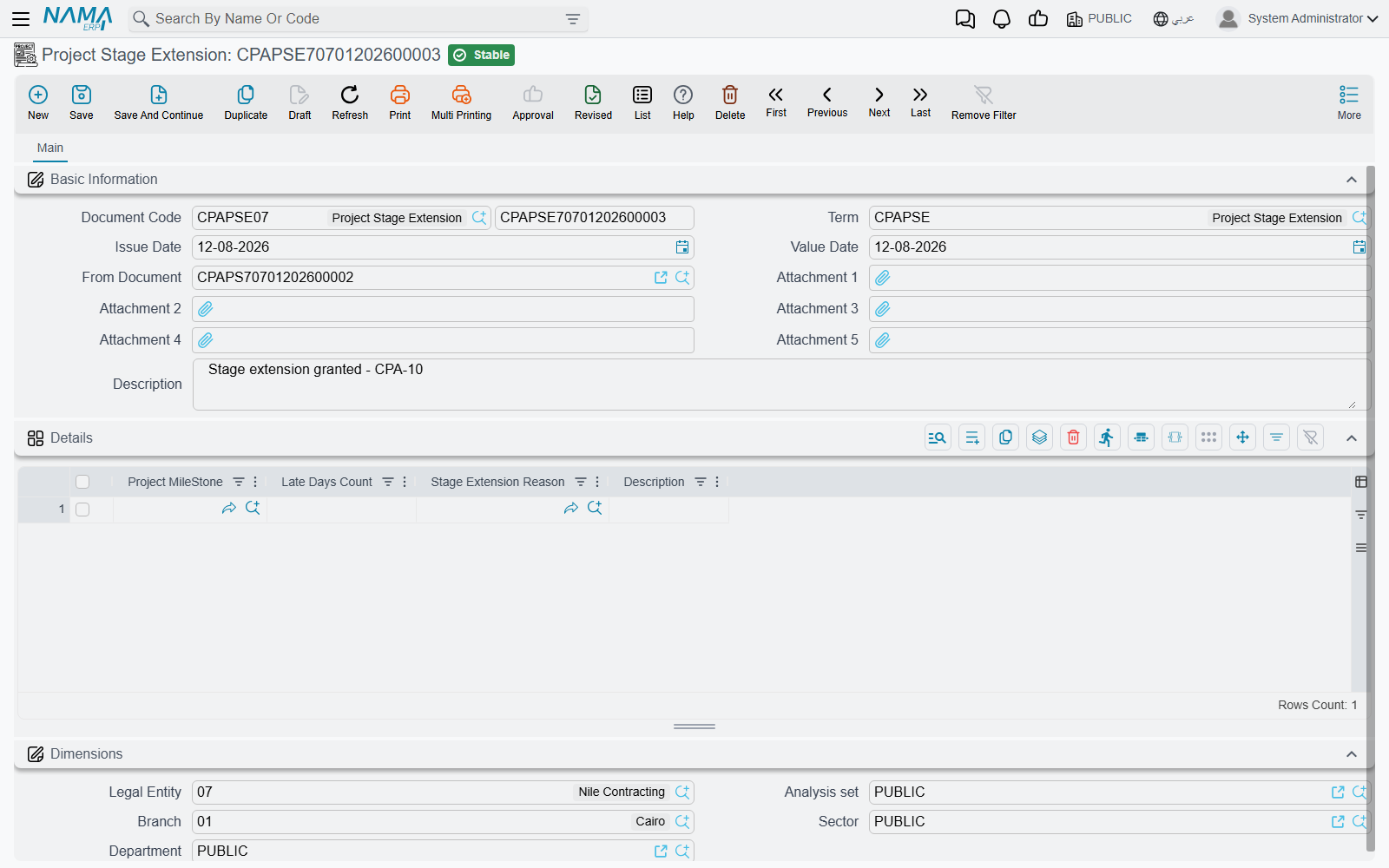Viewport: 1389px width, 868px height.
Task: Print the document
Action: coord(400,102)
